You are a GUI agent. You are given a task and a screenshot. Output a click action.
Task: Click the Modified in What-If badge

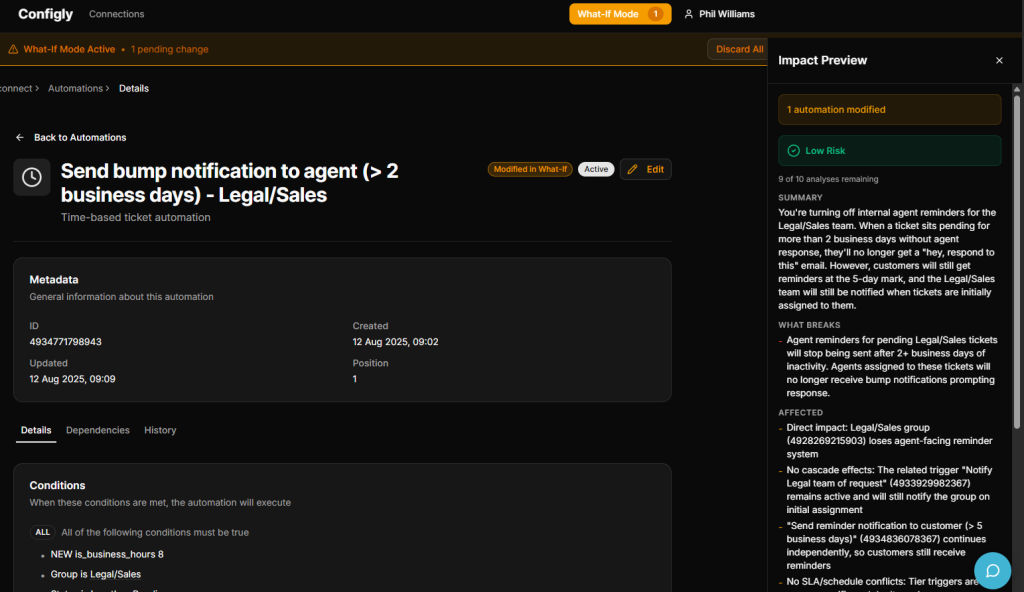click(x=529, y=170)
